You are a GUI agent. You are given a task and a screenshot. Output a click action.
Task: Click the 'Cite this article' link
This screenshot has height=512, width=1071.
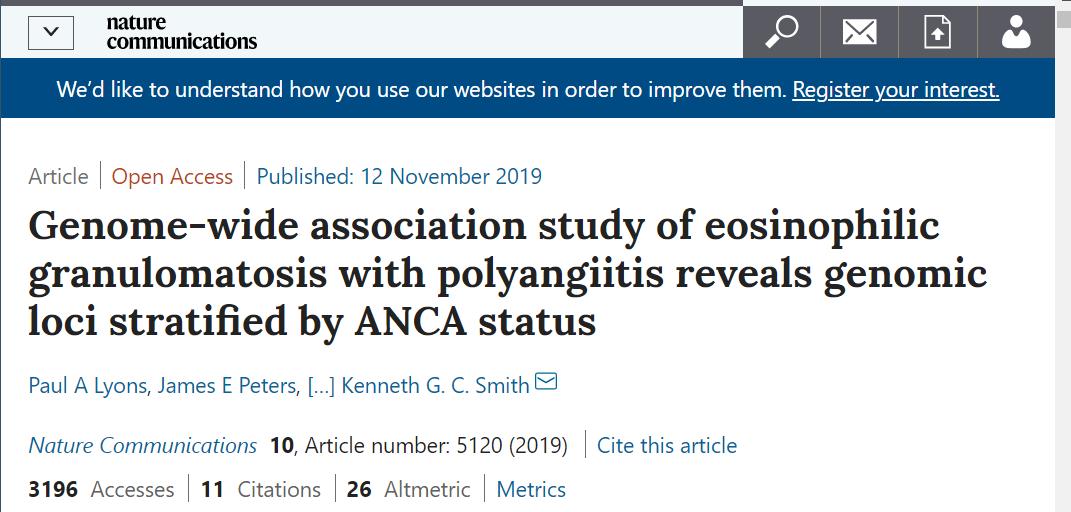(x=666, y=445)
